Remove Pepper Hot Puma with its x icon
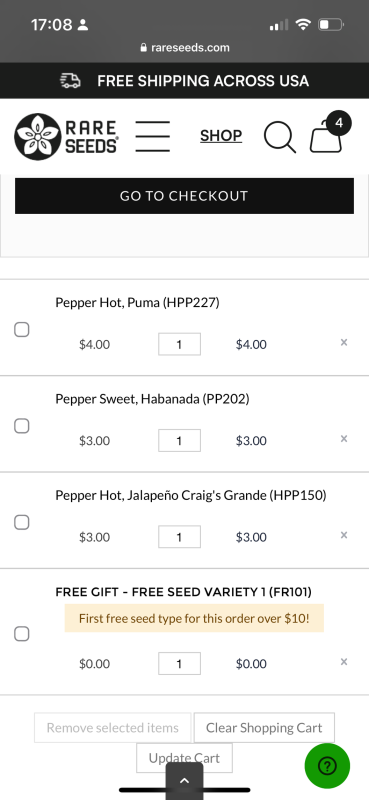369x800 pixels. (344, 342)
